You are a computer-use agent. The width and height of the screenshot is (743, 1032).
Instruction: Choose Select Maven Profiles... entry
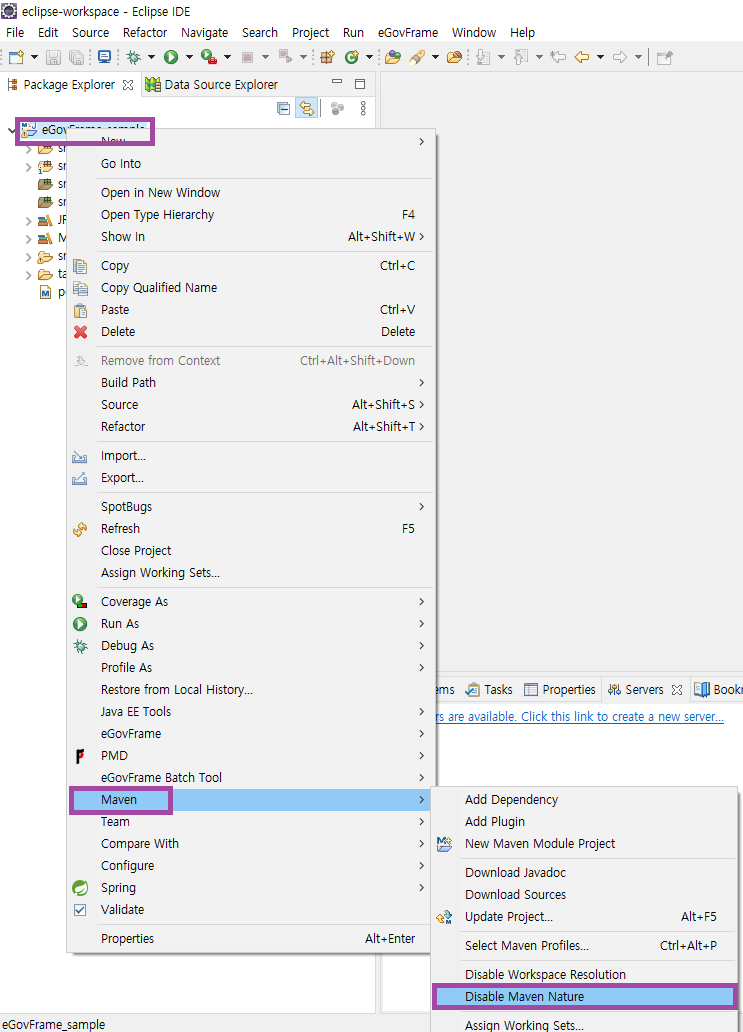584,946
